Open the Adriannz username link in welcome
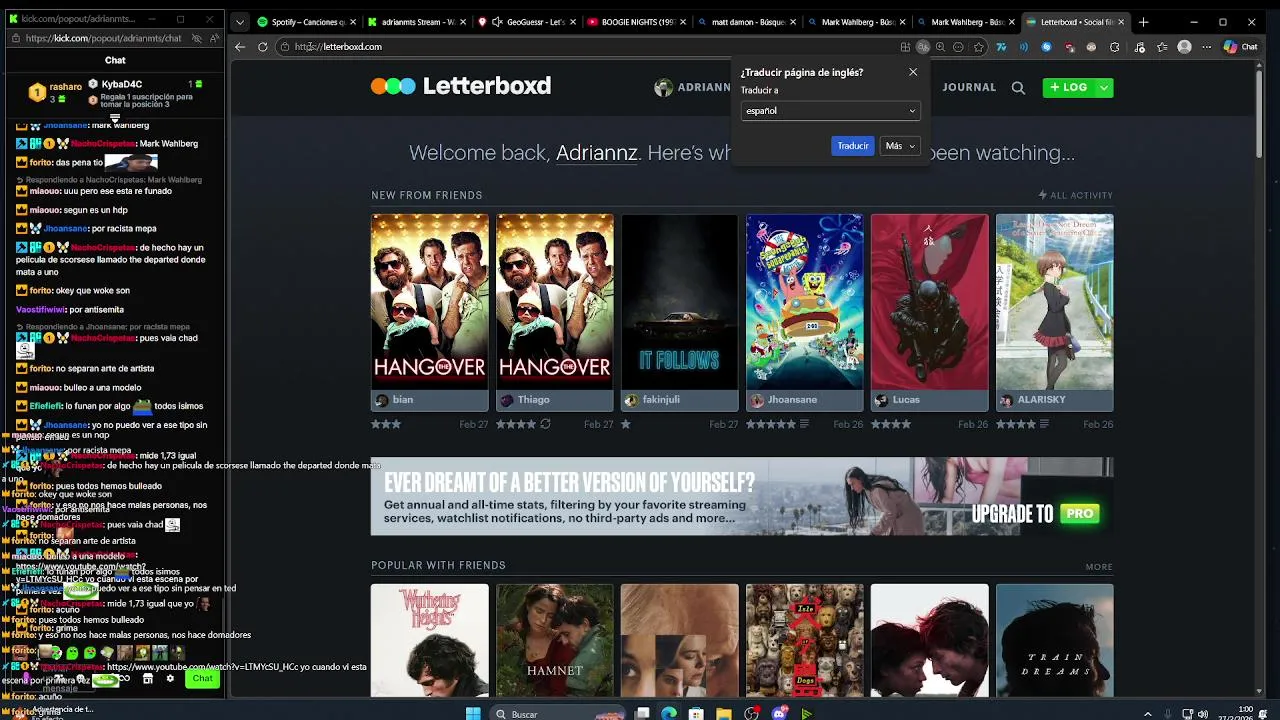The height and width of the screenshot is (720, 1280). 596,153
